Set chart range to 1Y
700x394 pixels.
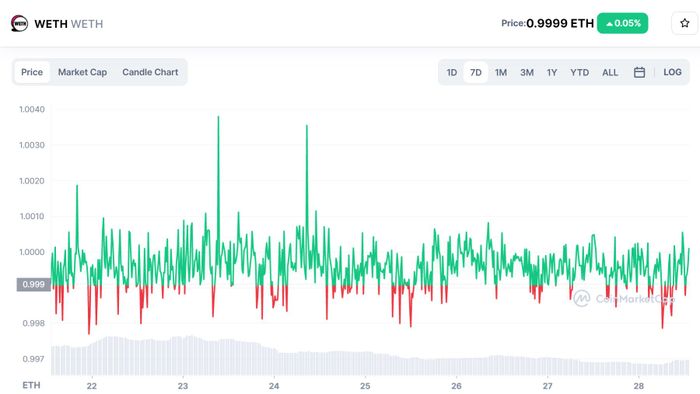click(552, 72)
